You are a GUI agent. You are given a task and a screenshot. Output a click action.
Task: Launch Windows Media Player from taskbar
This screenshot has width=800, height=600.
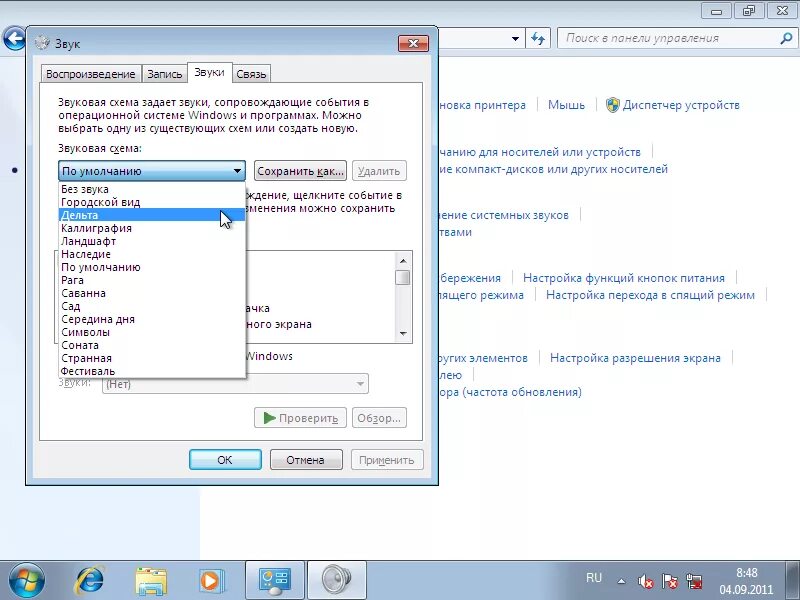click(x=210, y=581)
